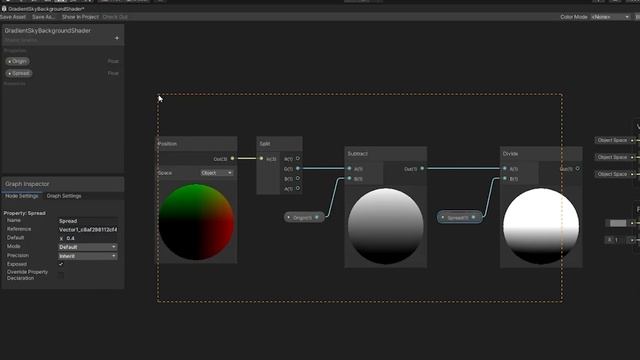Image resolution: width=640 pixels, height=360 pixels.
Task: Select the Position node title bar
Action: (x=197, y=144)
